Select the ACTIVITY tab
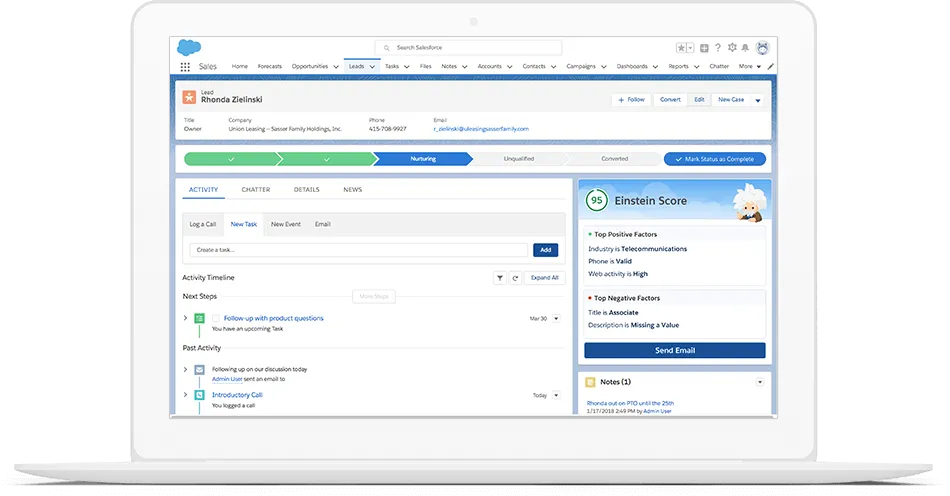 (x=203, y=190)
